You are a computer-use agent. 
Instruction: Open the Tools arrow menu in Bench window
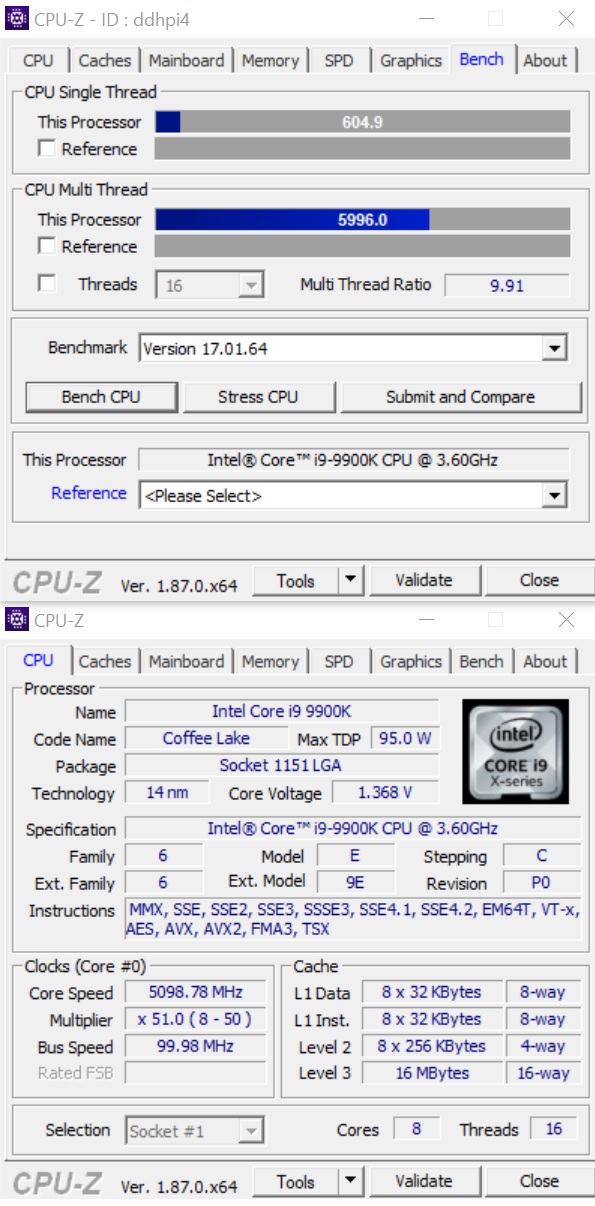[349, 580]
